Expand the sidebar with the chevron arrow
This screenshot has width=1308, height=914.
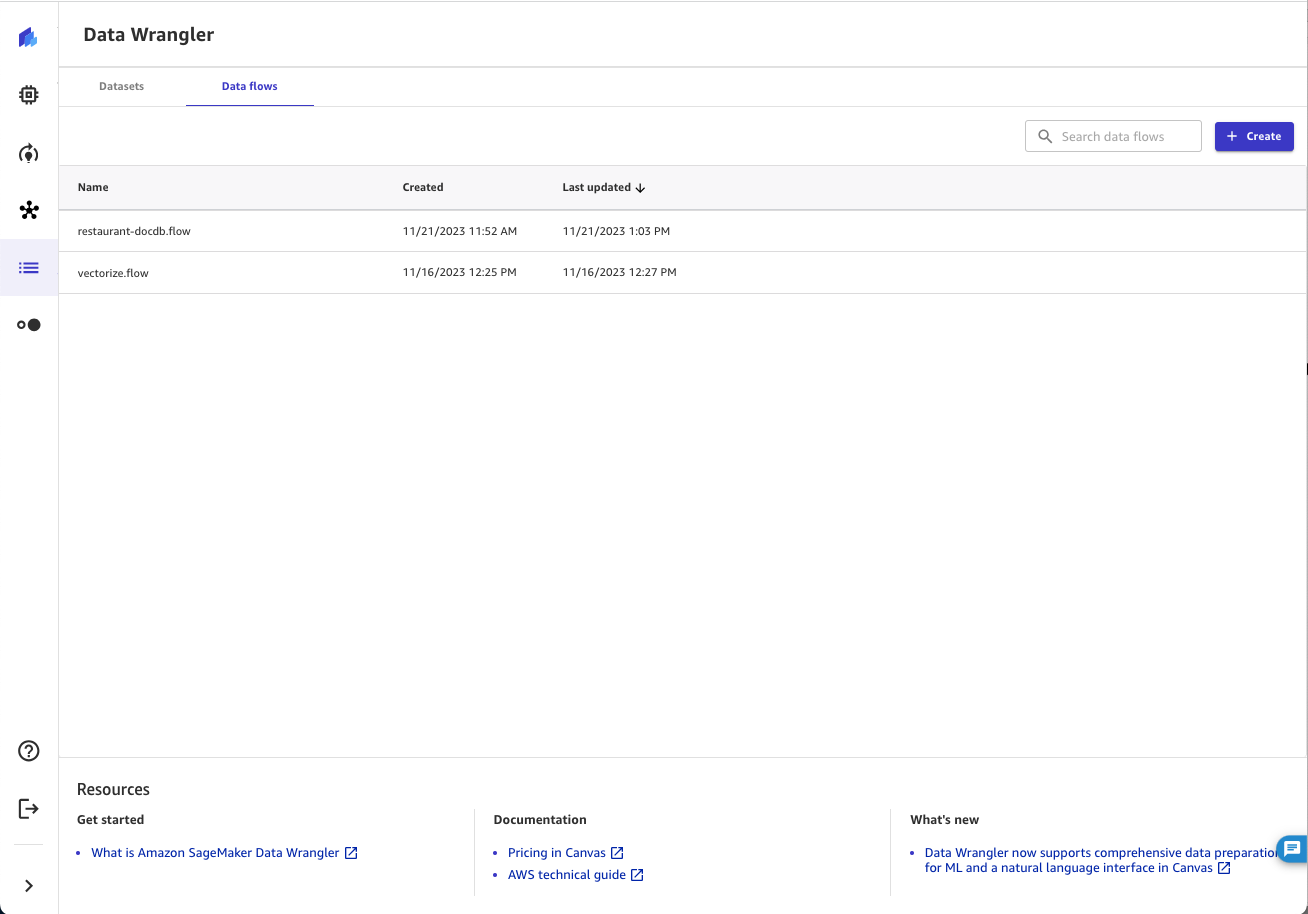29,885
